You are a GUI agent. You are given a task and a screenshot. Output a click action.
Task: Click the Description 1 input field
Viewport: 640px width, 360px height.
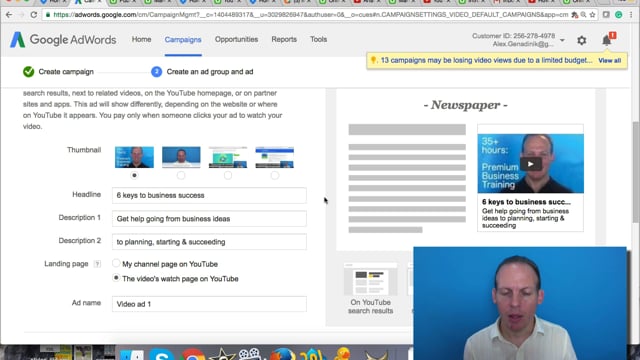click(x=209, y=219)
